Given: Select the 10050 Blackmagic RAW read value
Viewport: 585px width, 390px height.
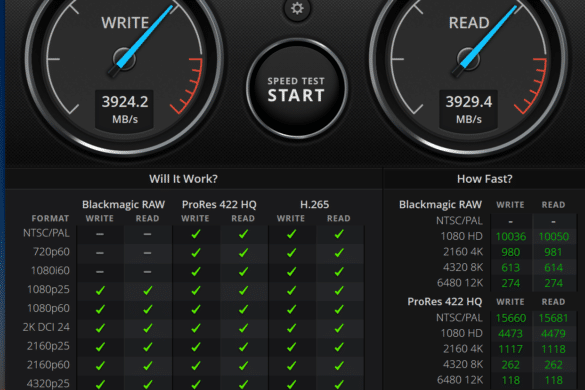Looking at the screenshot, I should click(x=554, y=237).
